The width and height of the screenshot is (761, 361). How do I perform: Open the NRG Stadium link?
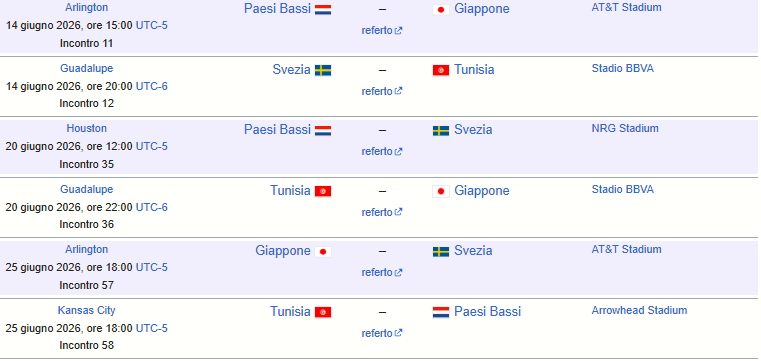coord(625,129)
